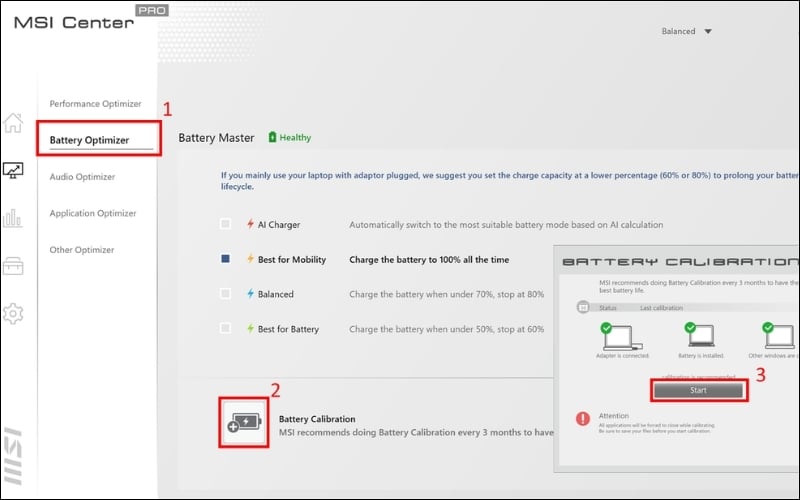Open the bar chart monitoring icon
The height and width of the screenshot is (500, 800).
[x=13, y=218]
